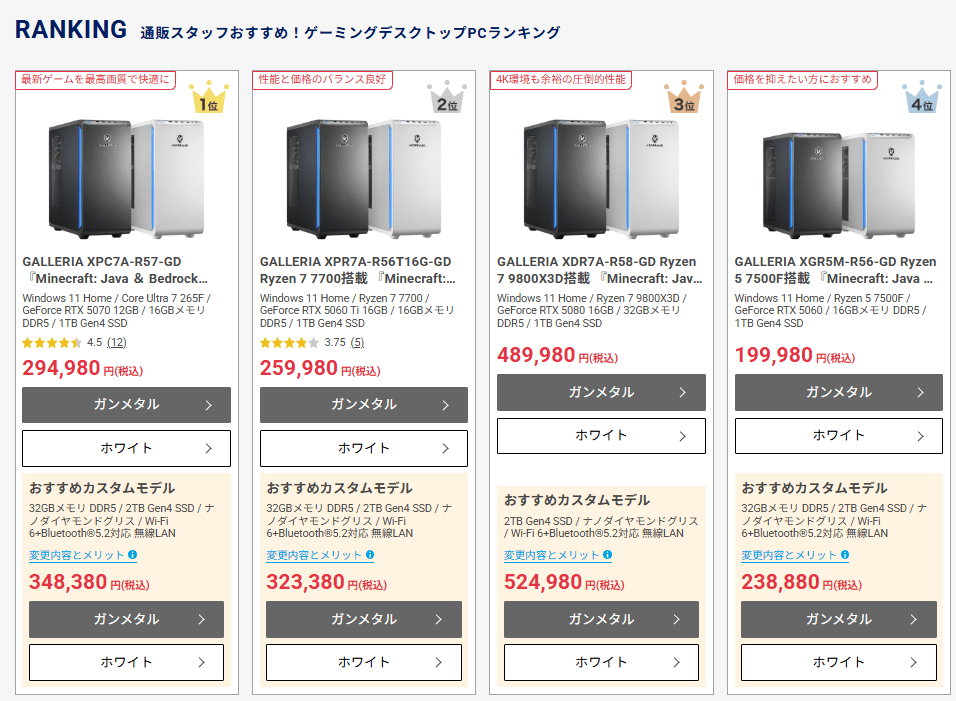Screen dimensions: 956x701
Task: Click the 2nd place silver crown badge
Action: point(447,98)
